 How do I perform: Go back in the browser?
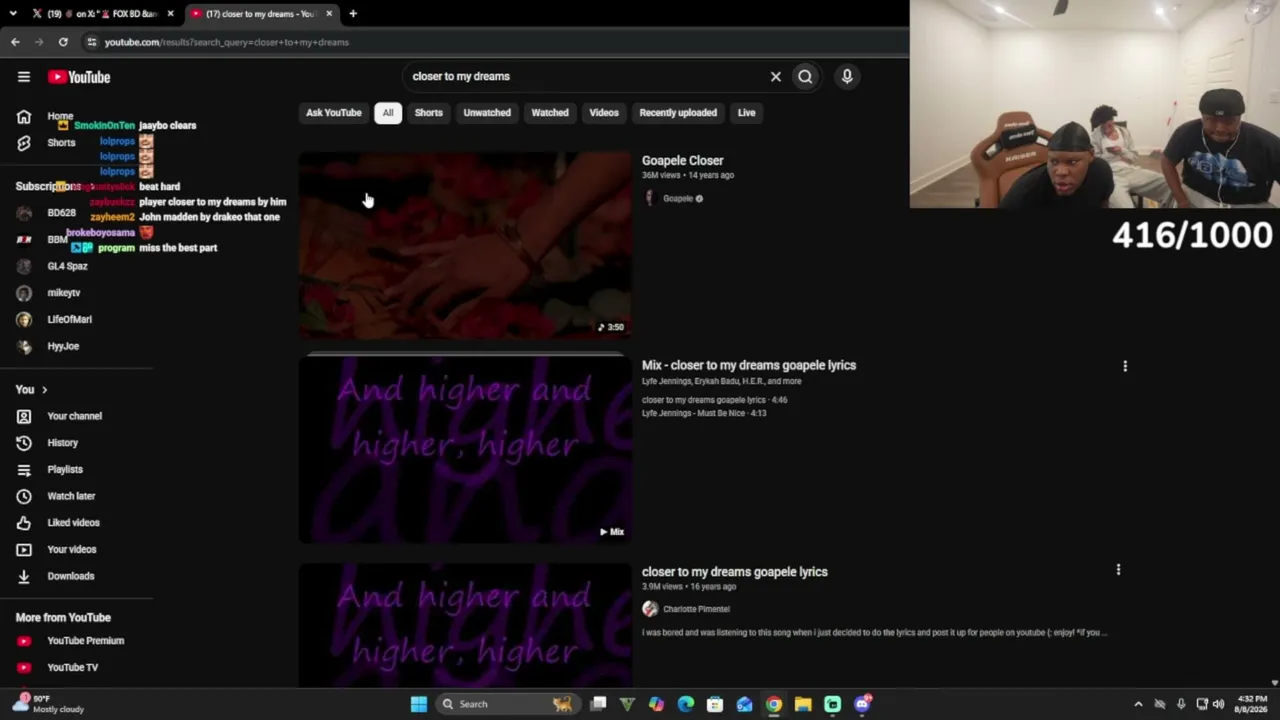(x=15, y=42)
